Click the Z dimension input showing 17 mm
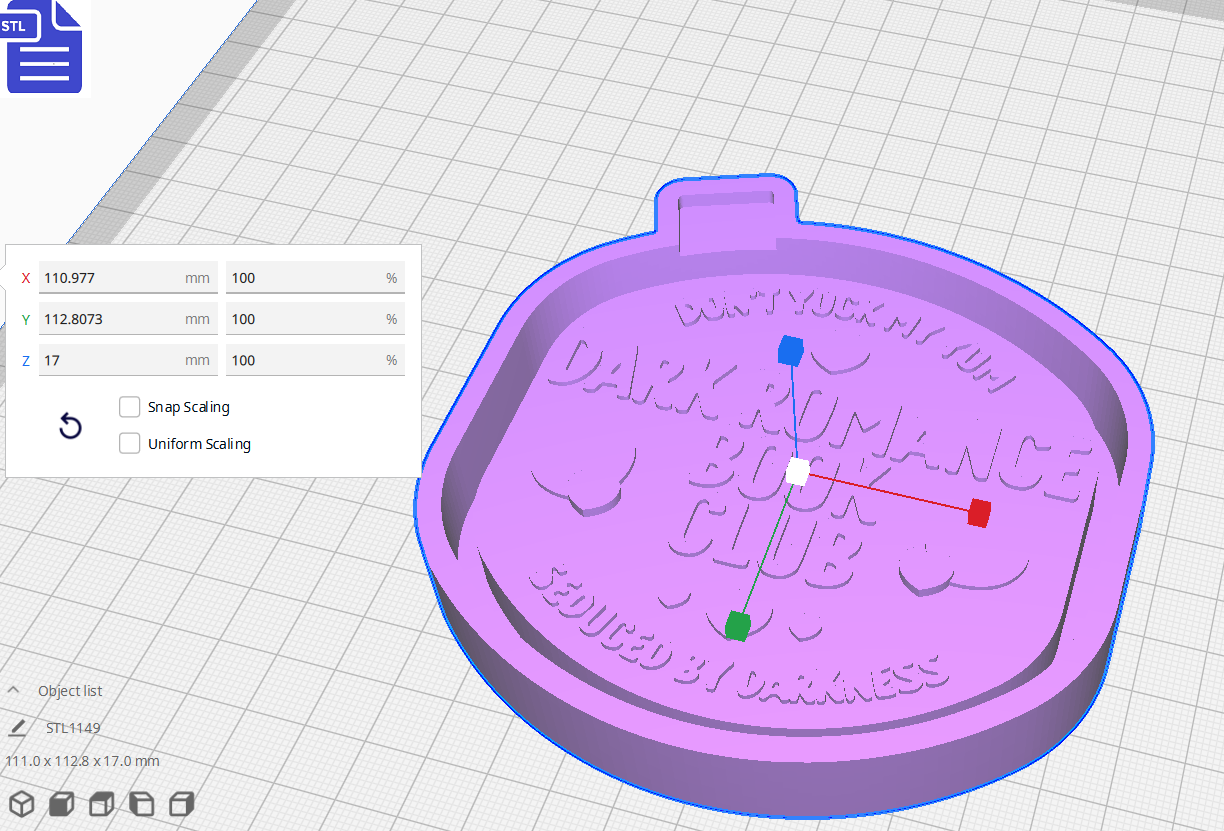The width and height of the screenshot is (1224, 831). tap(128, 360)
